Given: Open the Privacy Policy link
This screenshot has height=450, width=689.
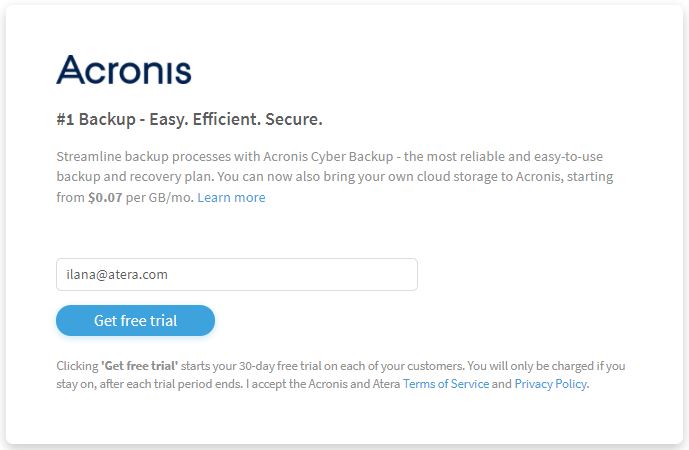Looking at the screenshot, I should click(x=551, y=384).
